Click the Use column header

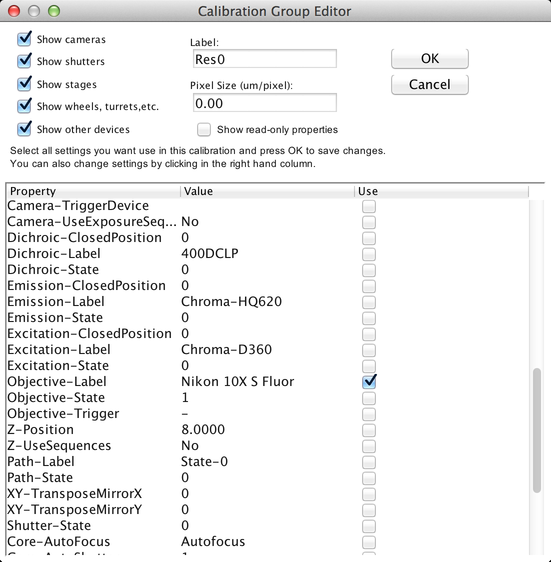pos(442,191)
